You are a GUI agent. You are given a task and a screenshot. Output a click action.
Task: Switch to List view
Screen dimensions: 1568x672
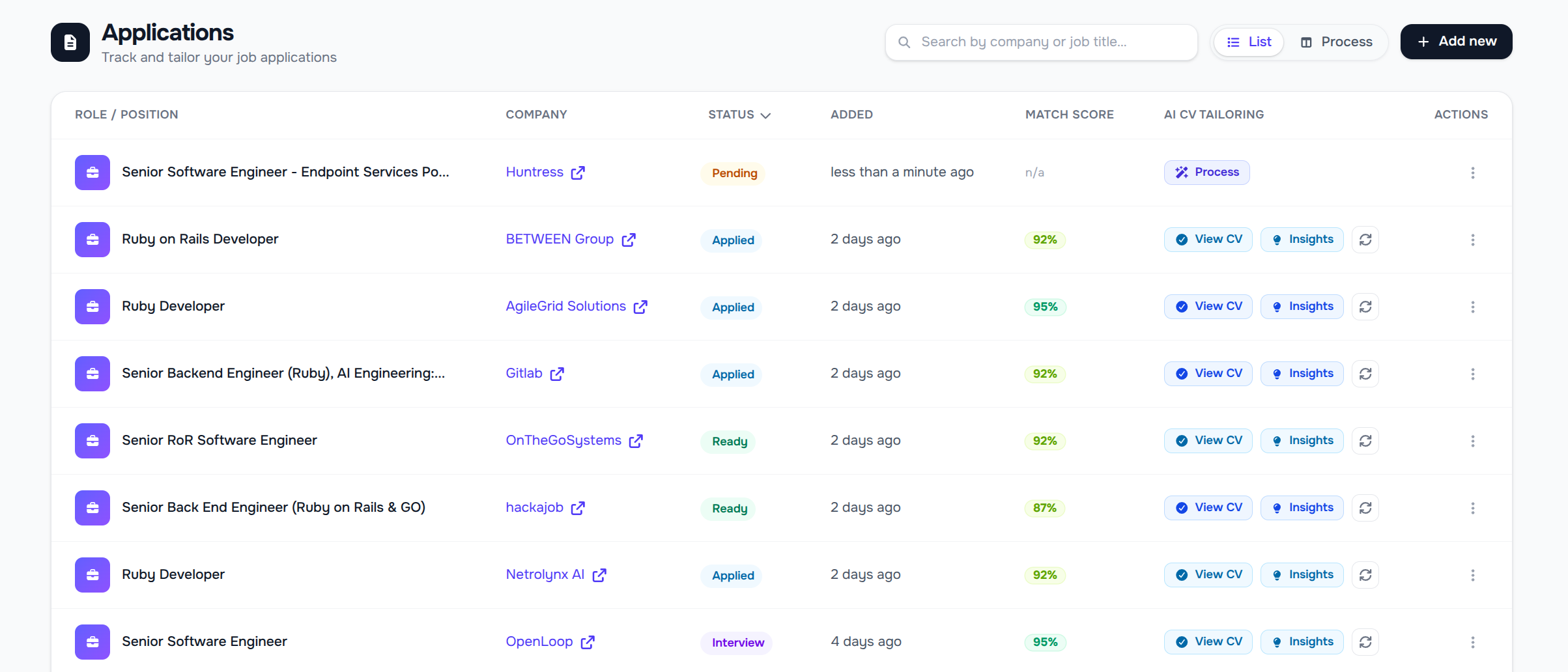click(1249, 42)
